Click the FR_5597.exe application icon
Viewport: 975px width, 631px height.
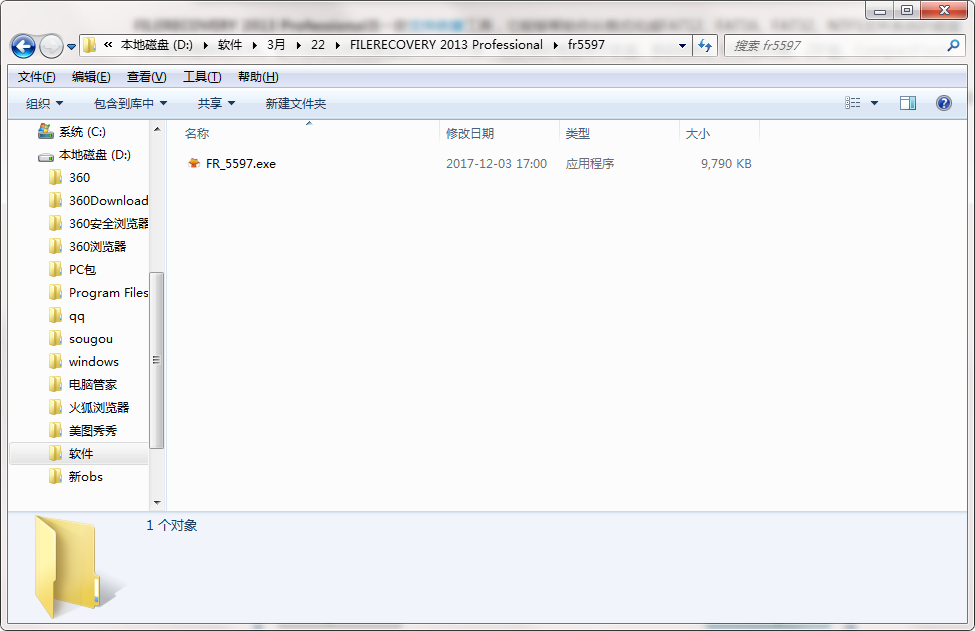[x=194, y=164]
